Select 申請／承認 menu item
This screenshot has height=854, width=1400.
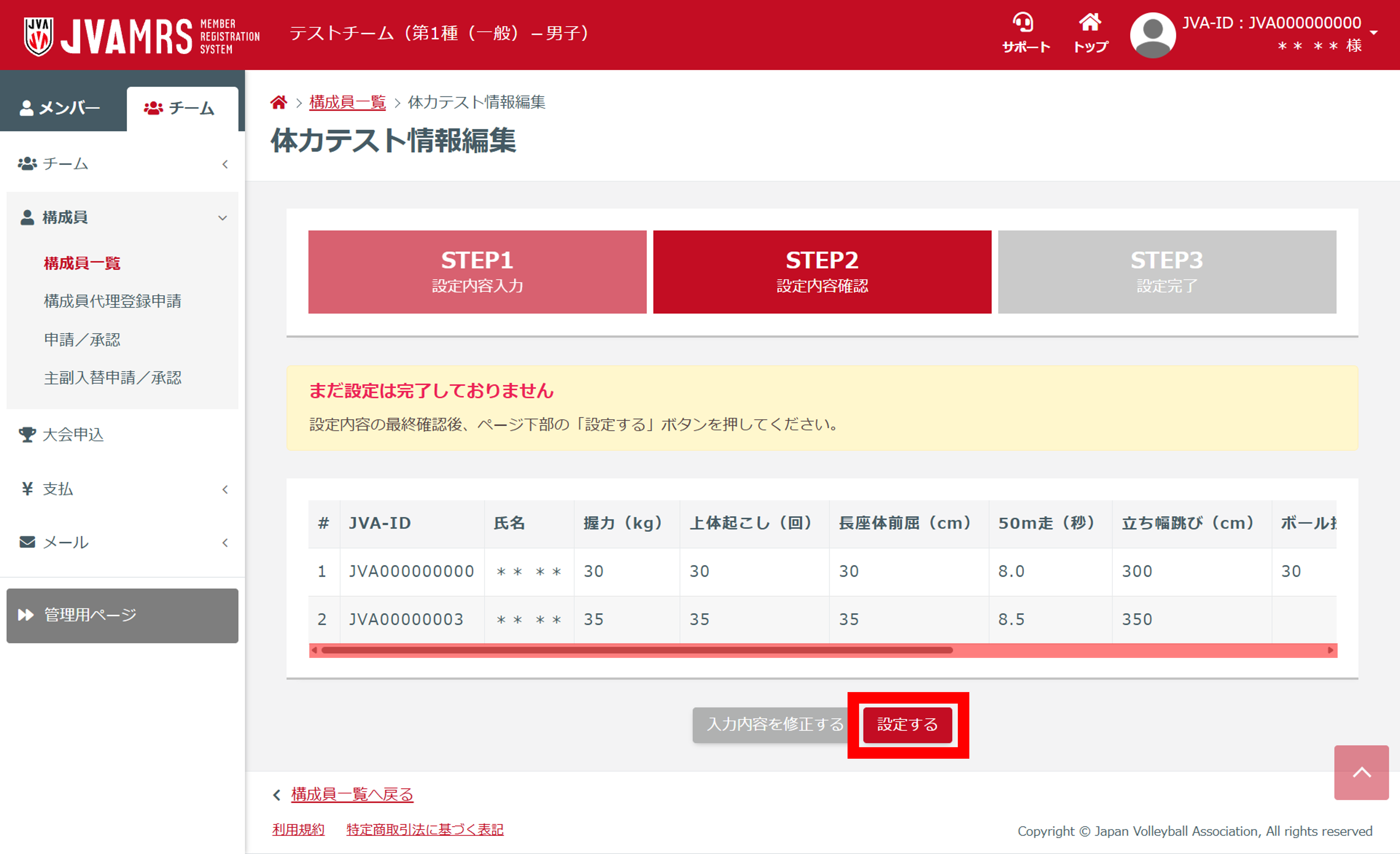click(x=82, y=340)
